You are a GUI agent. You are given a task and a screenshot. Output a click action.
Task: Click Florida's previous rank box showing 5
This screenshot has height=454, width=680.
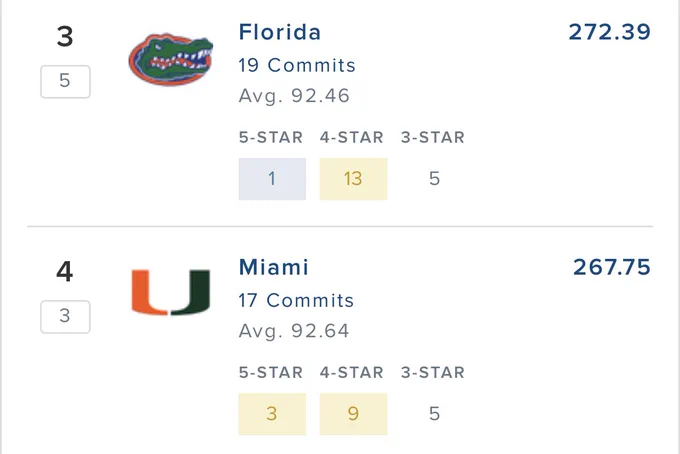(x=65, y=82)
